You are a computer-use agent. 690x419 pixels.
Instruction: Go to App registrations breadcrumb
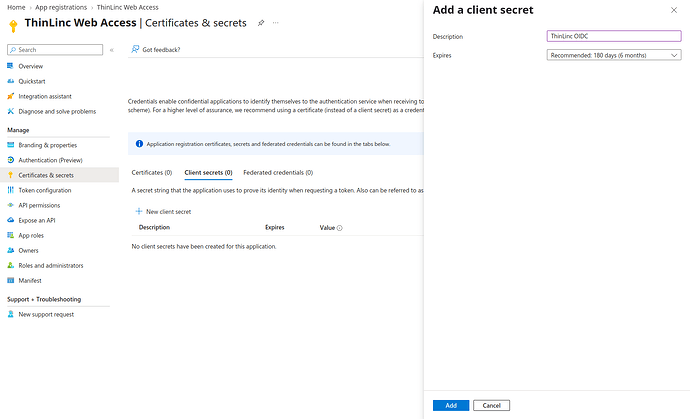click(61, 7)
